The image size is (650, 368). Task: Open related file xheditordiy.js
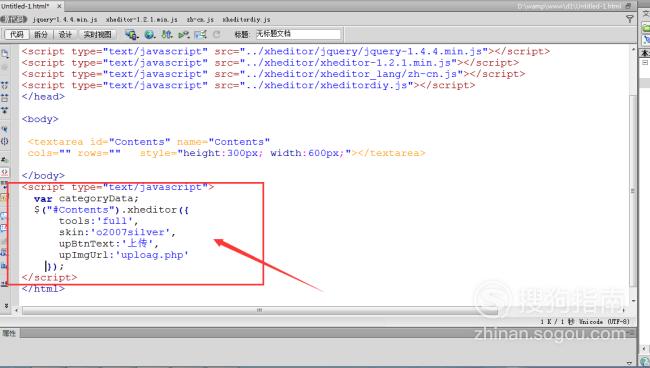pyautogui.click(x=246, y=19)
